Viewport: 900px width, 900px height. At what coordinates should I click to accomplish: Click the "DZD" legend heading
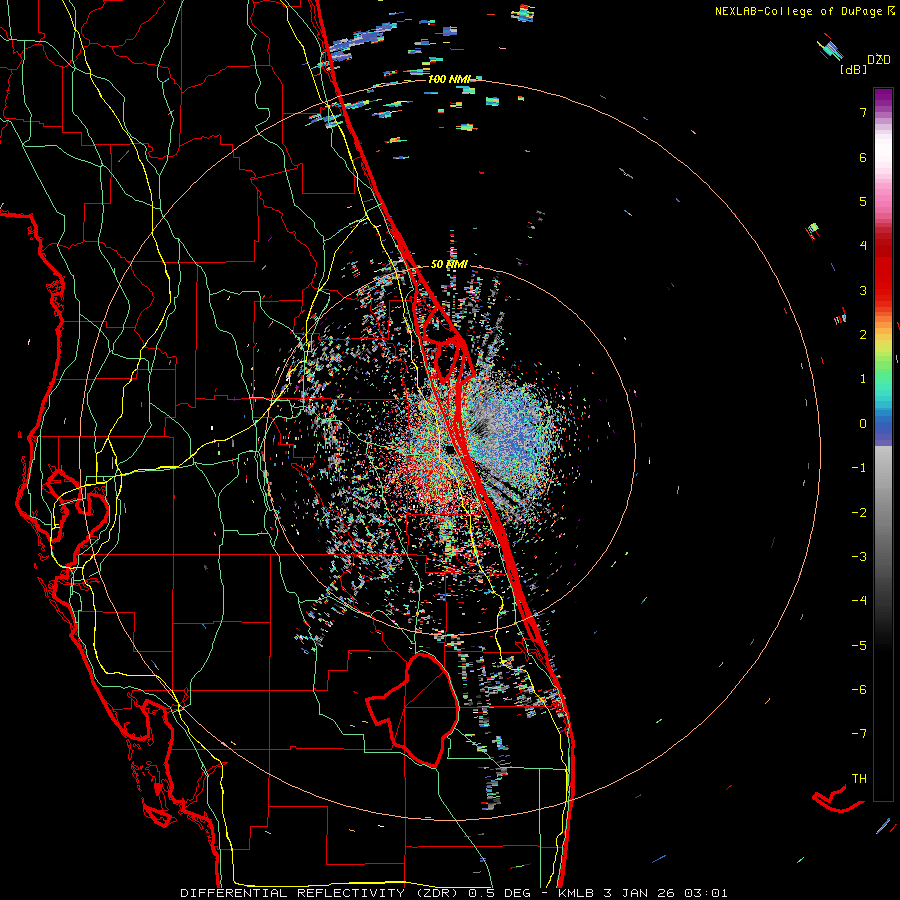879,60
